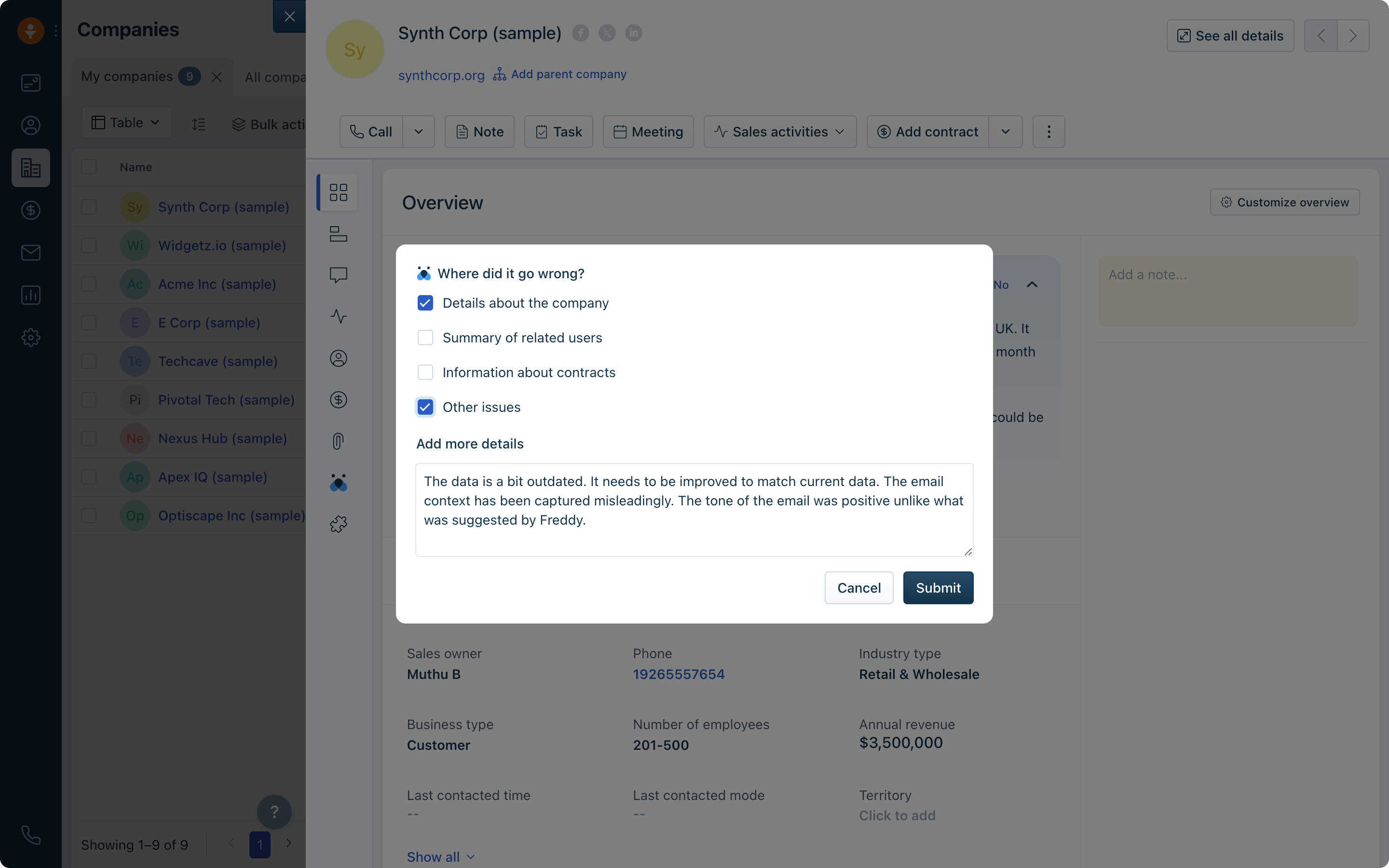Expand the Call dropdown arrow
Screen dimensions: 1389x868
(x=419, y=132)
